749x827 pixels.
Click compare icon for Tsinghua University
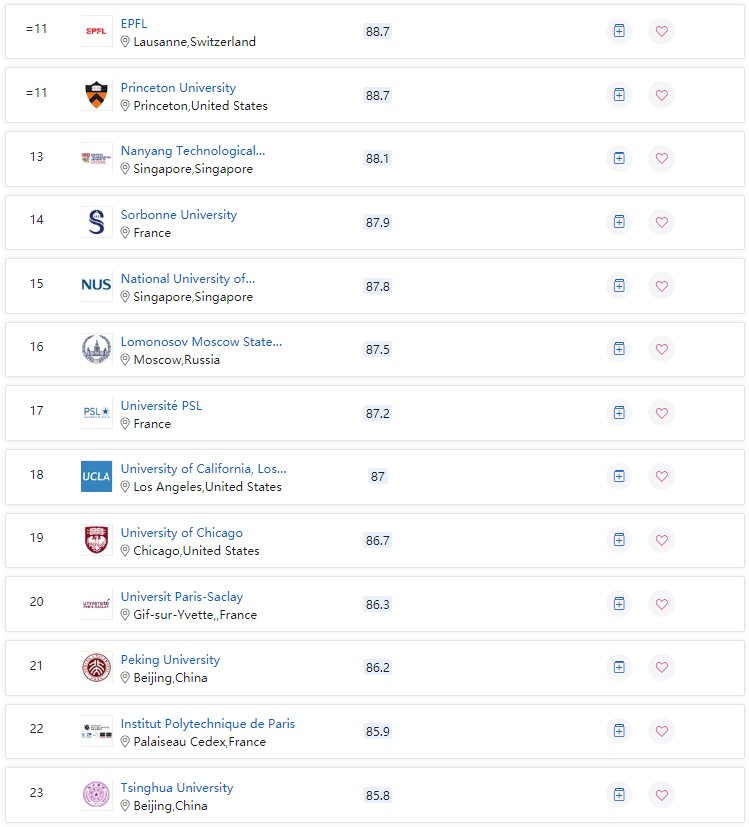coord(619,795)
